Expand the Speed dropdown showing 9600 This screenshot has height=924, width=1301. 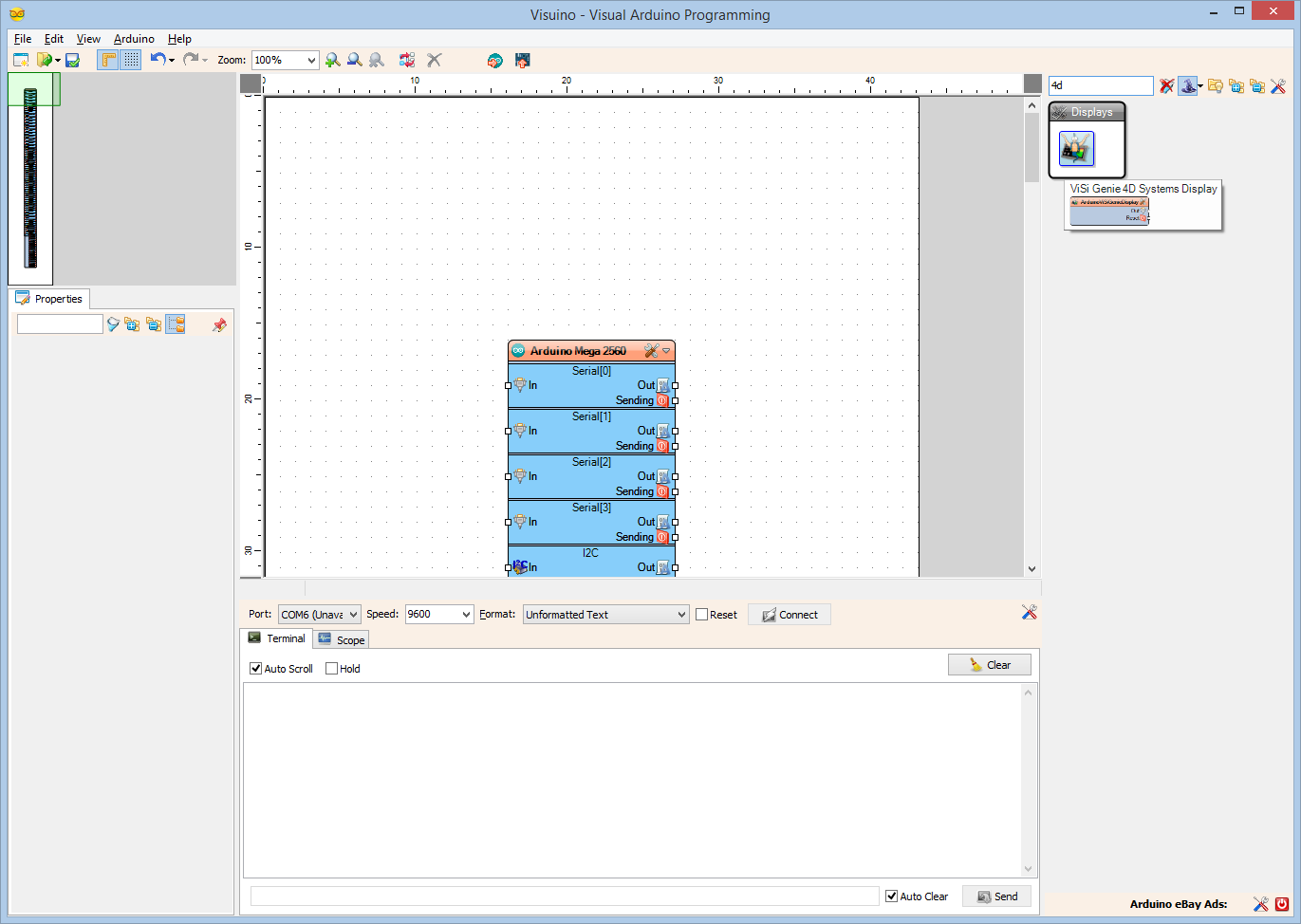point(438,614)
